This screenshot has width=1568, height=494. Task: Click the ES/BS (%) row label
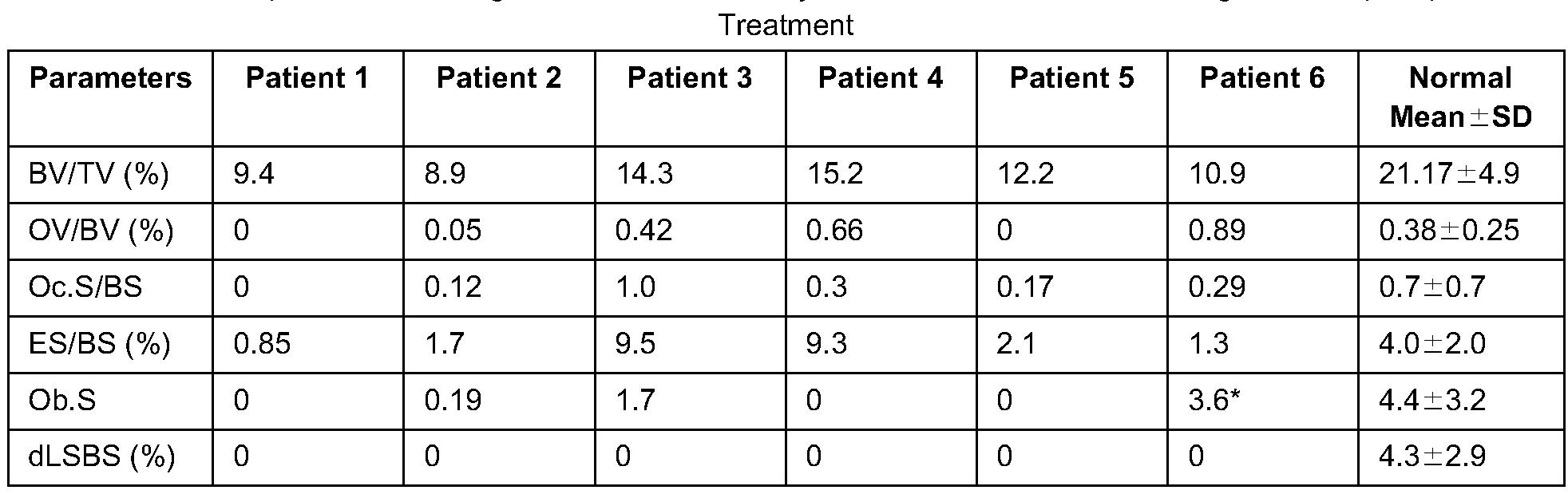click(99, 343)
